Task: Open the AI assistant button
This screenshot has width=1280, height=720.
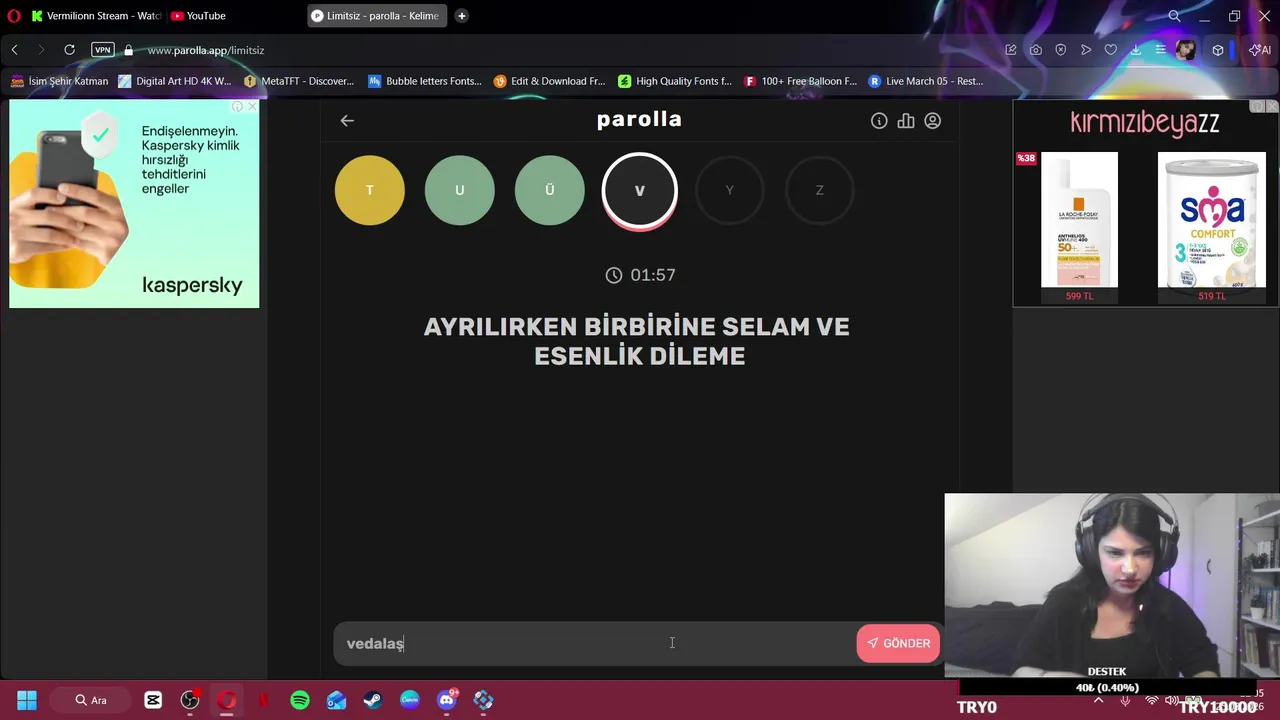Action: tap(1260, 50)
